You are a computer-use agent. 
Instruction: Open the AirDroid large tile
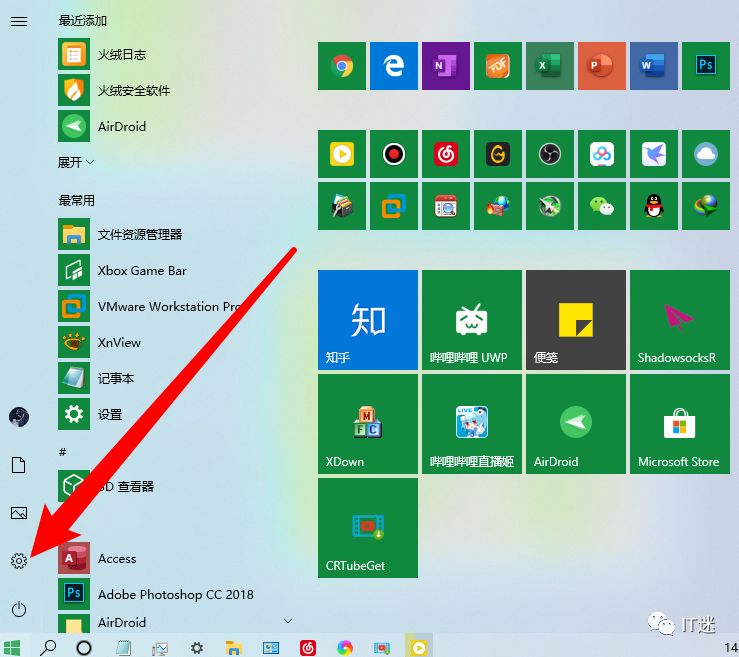click(x=576, y=424)
